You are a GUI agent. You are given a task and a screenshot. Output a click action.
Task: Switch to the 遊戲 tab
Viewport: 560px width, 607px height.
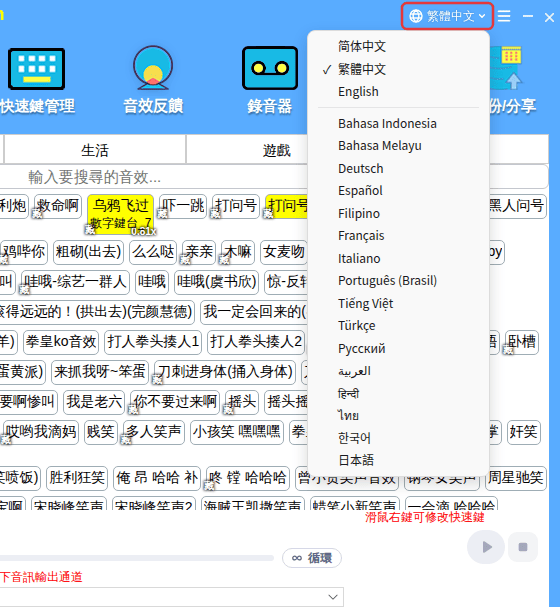point(276,150)
